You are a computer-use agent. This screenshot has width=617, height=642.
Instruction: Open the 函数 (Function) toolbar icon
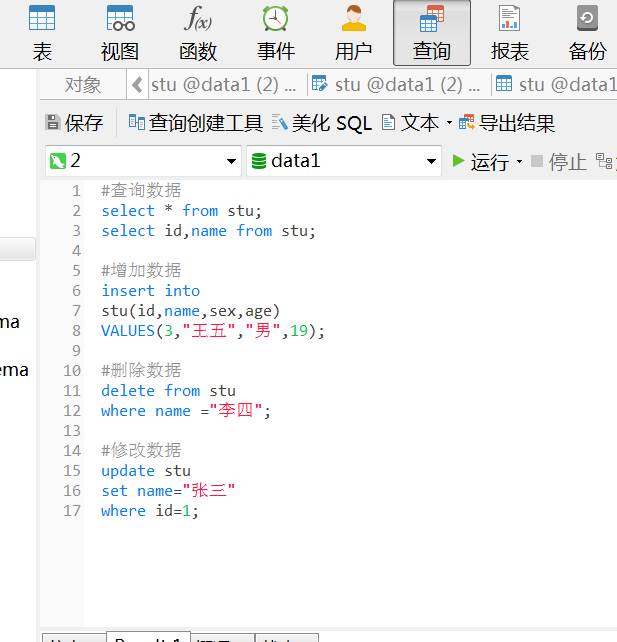point(198,34)
